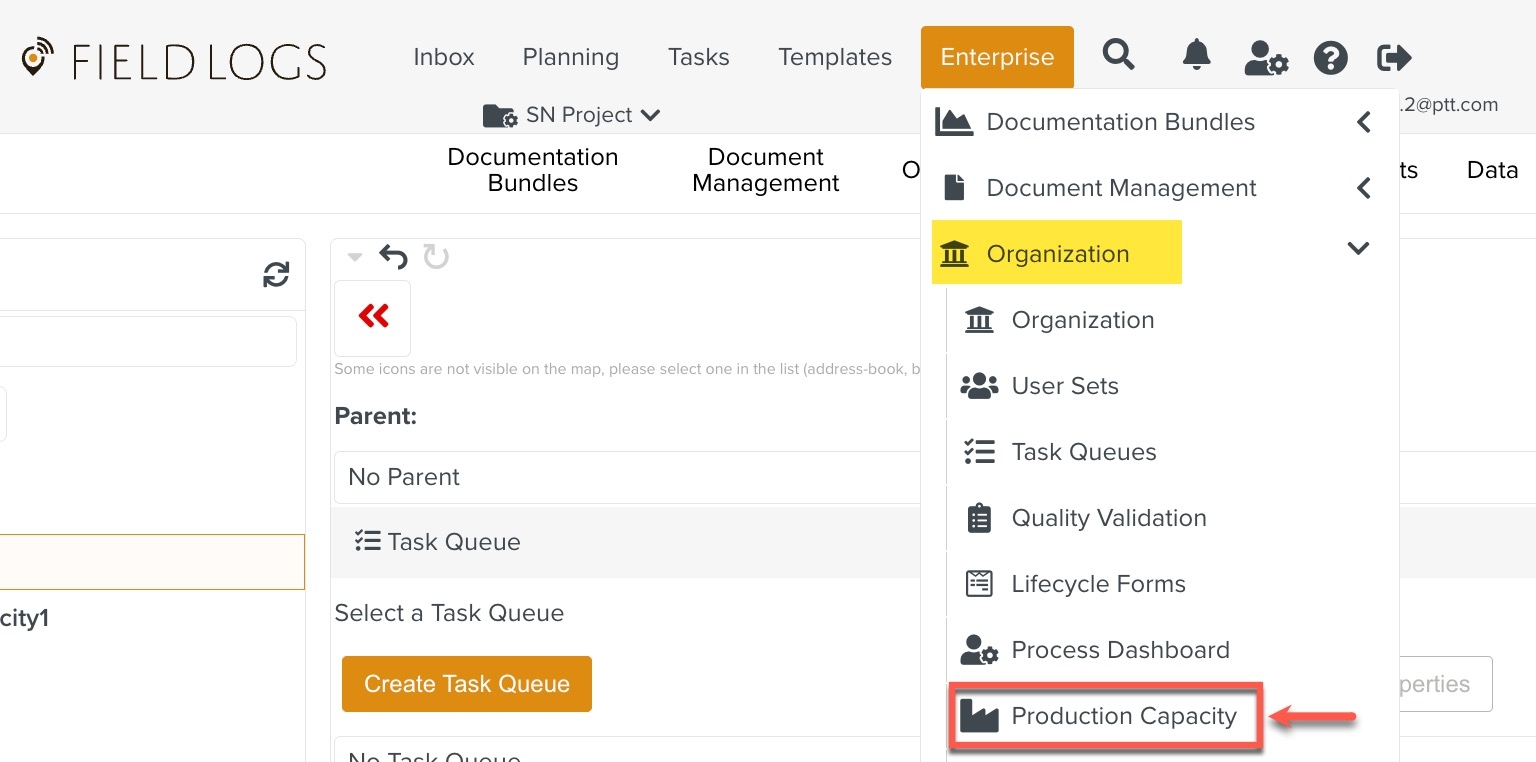1536x762 pixels.
Task: Click the search magnifier icon
Action: click(x=1118, y=56)
